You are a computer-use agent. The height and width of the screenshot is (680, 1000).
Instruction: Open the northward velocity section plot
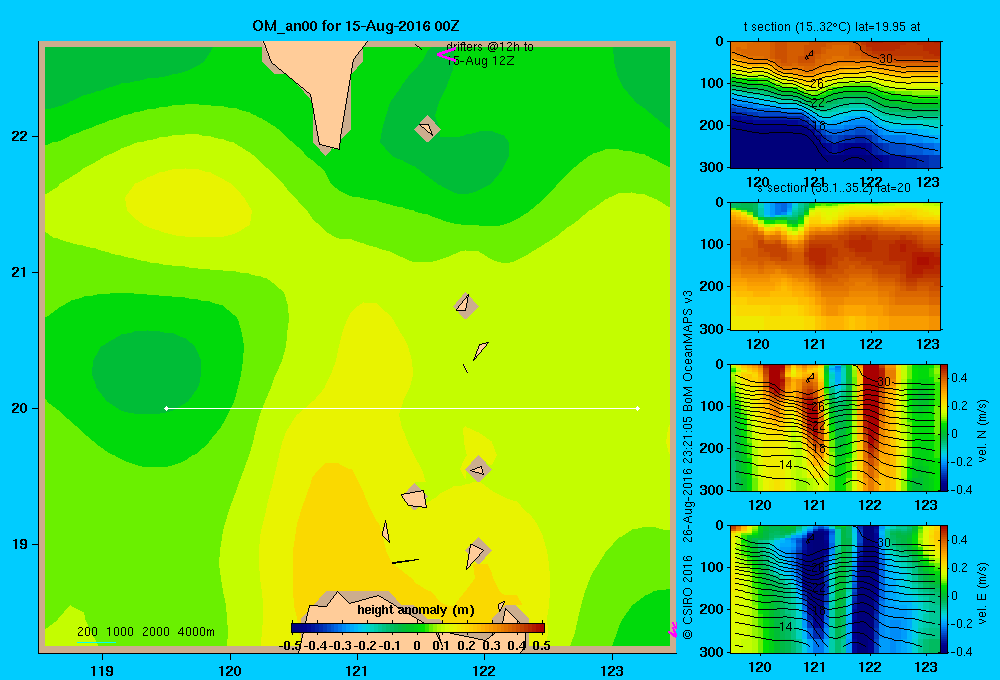pos(834,427)
